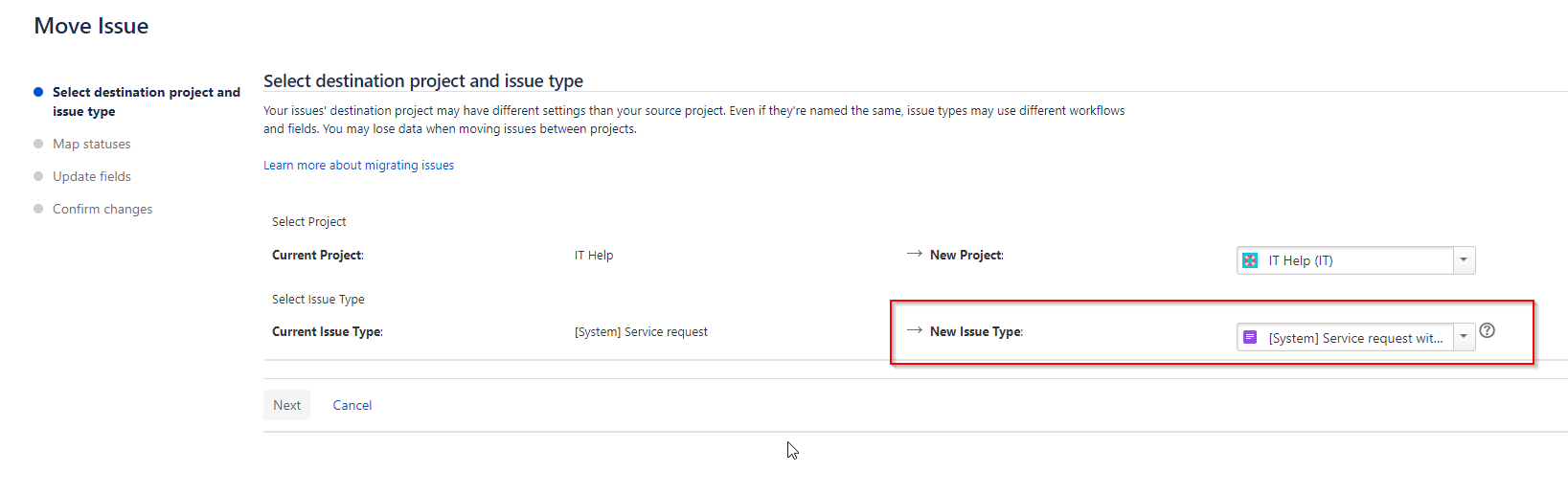
Task: Click the IT Help current project value
Action: (x=594, y=255)
